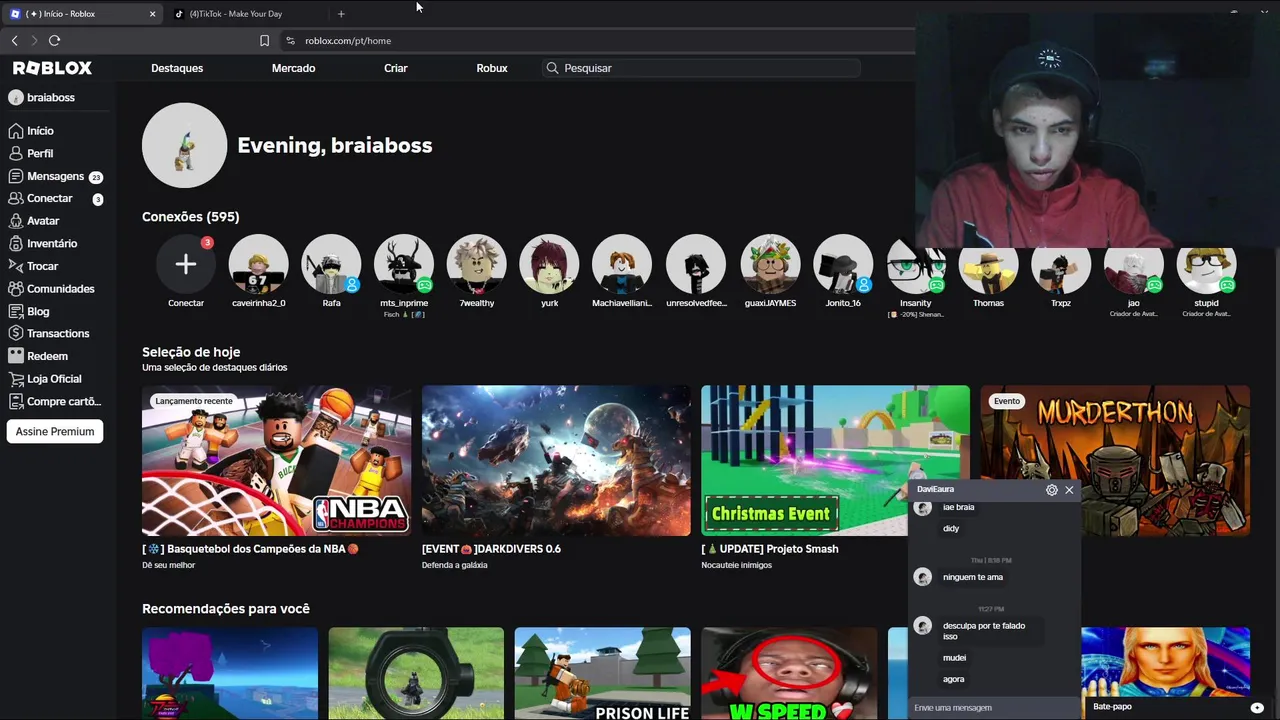
Task: Click the Roblox logo
Action: point(52,68)
